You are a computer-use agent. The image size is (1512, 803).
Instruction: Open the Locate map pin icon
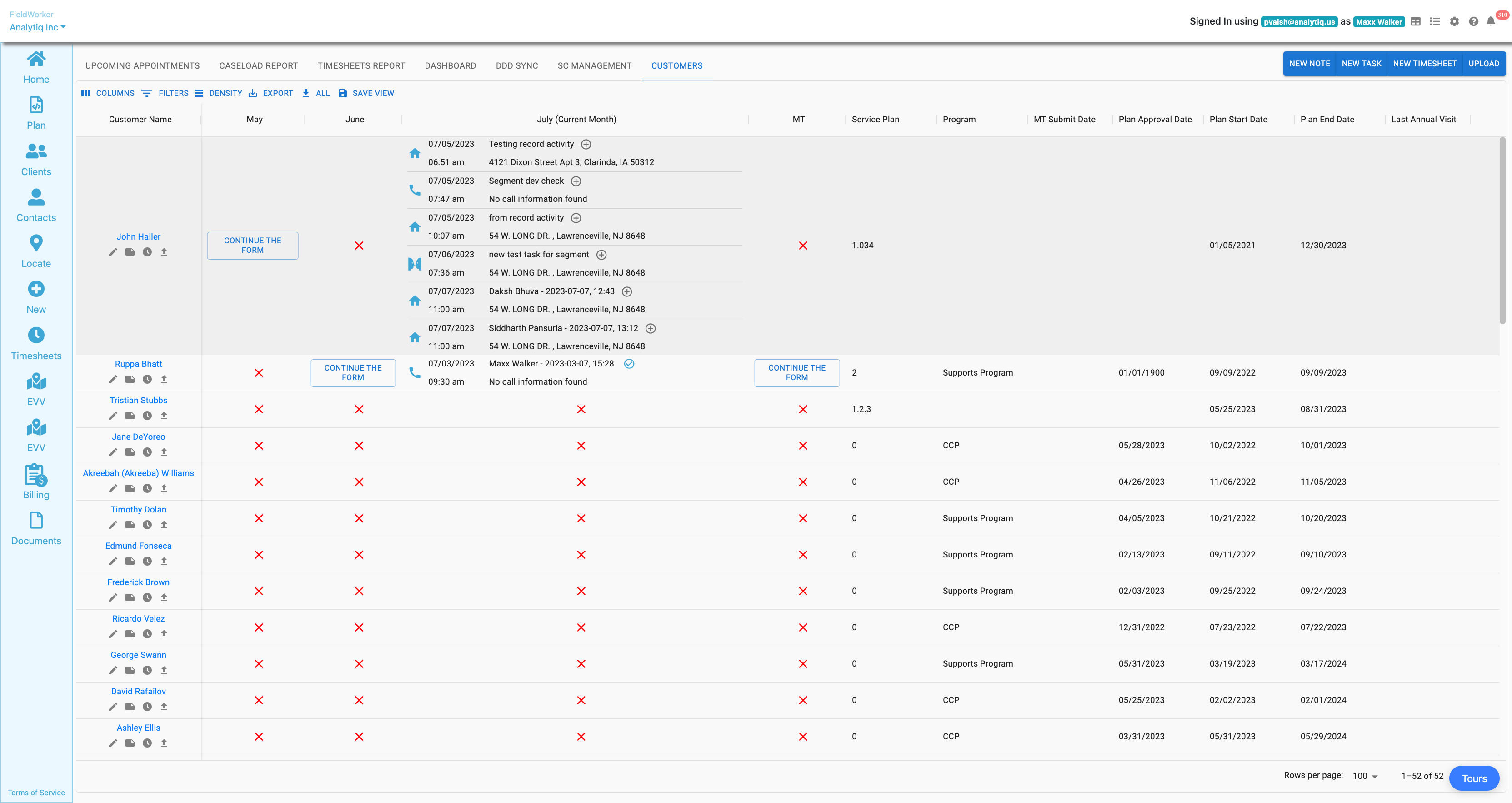click(36, 243)
